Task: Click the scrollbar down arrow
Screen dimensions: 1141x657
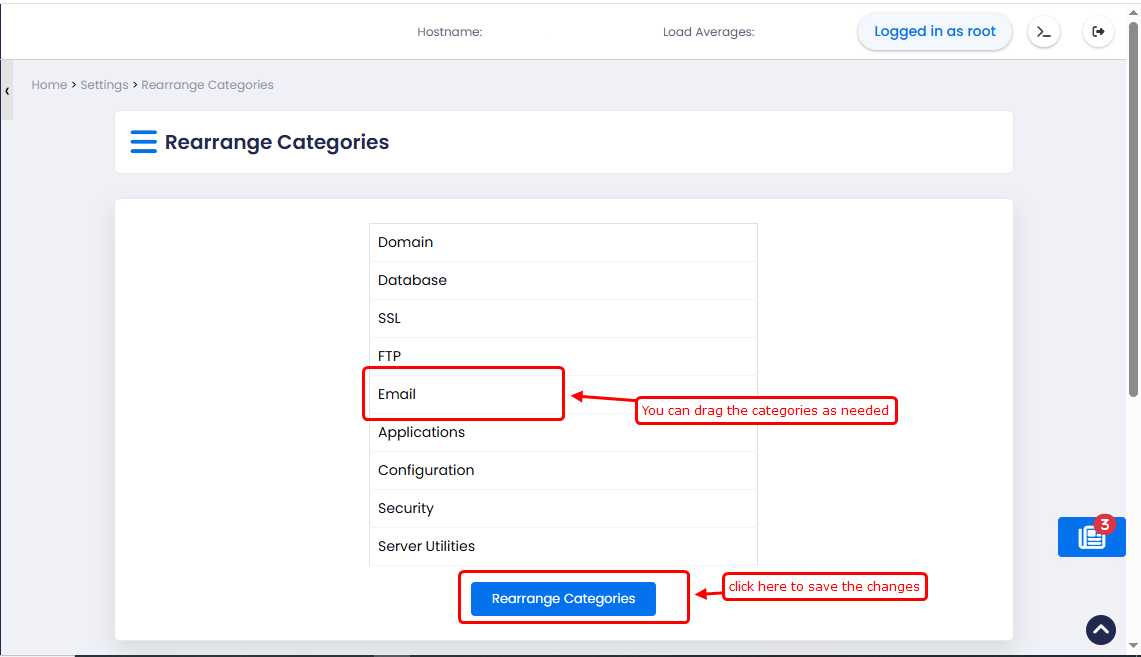Action: (1133, 645)
